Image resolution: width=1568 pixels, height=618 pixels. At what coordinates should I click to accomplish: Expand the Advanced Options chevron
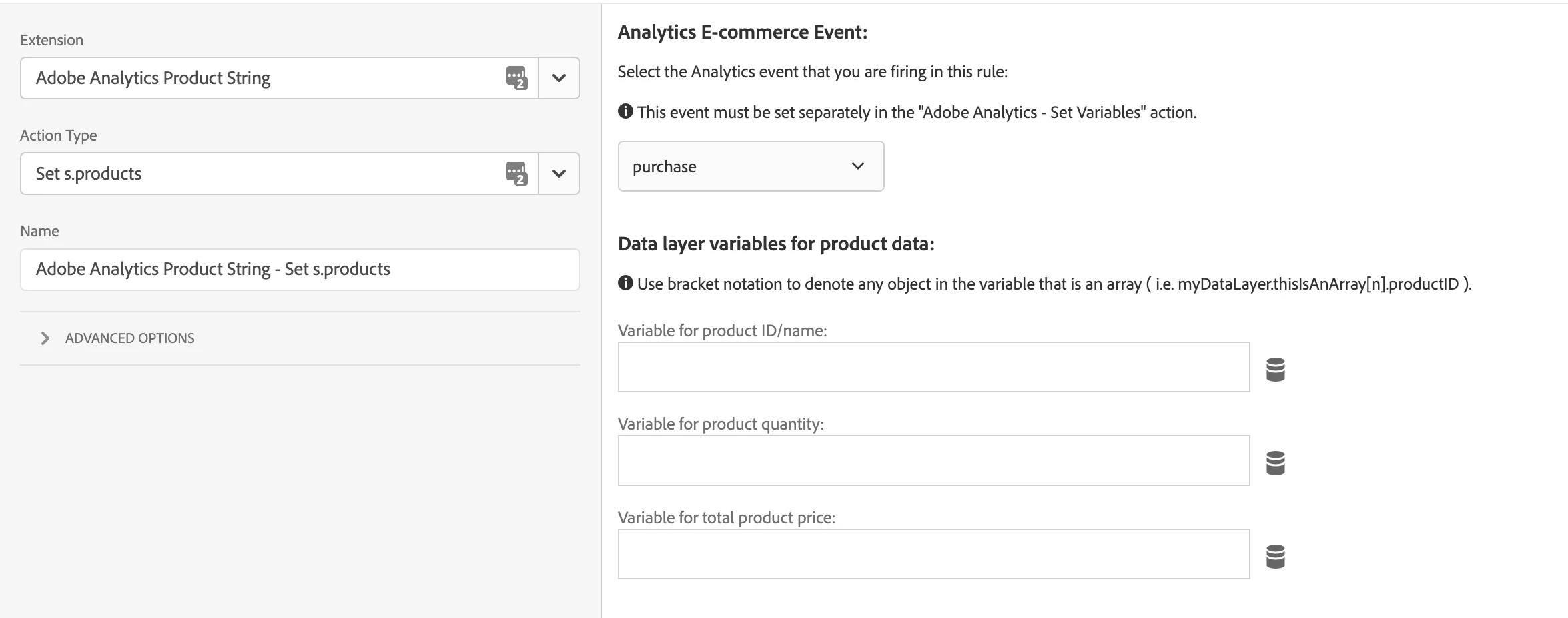(x=45, y=338)
